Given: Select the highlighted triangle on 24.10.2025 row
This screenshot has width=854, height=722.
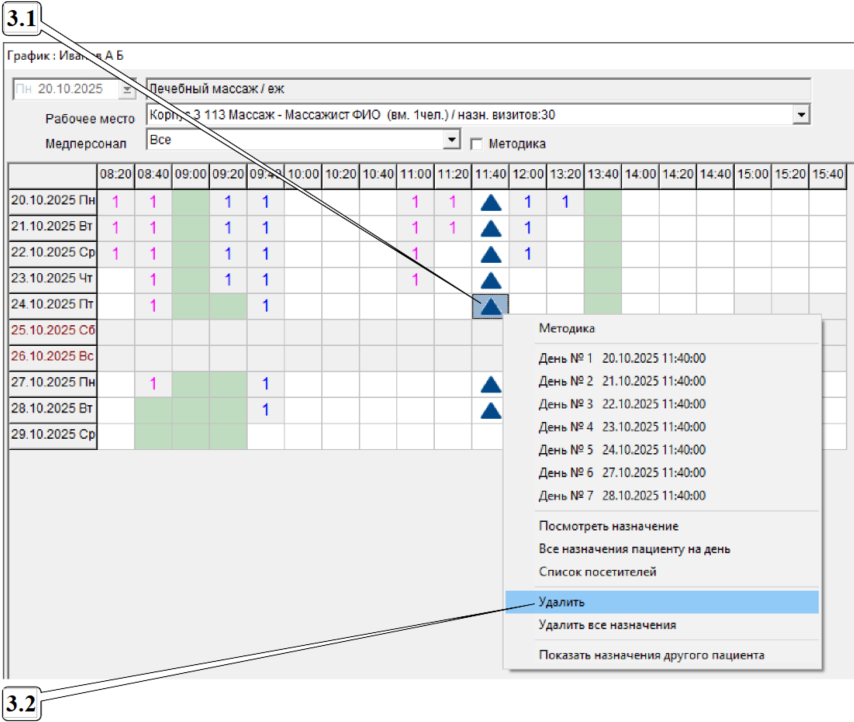Looking at the screenshot, I should click(490, 306).
